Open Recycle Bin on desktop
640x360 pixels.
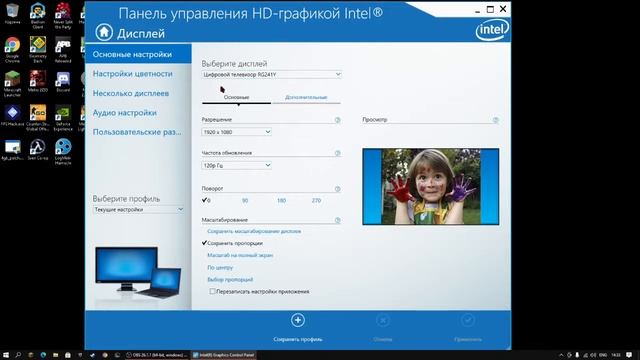coord(12,13)
